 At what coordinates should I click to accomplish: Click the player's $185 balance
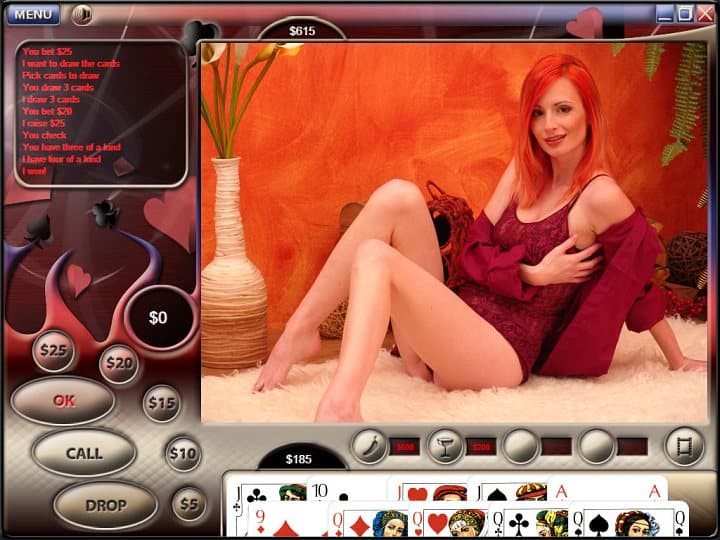point(299,459)
